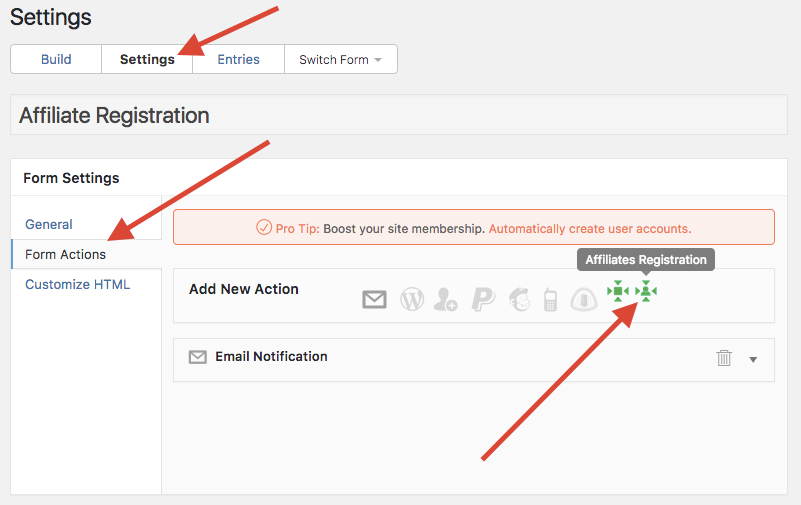The image size is (801, 505).
Task: Add the user registration action icon
Action: click(445, 299)
